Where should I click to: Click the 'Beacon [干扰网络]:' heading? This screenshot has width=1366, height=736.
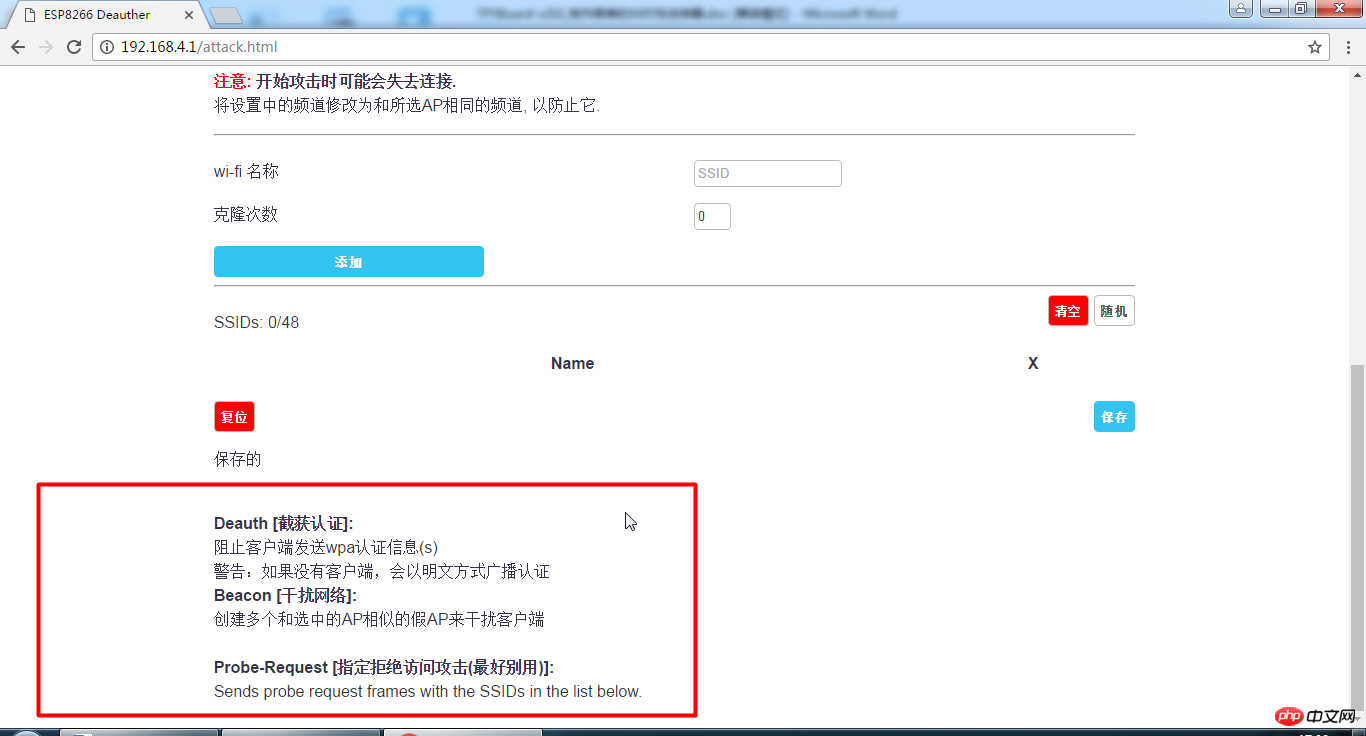285,595
